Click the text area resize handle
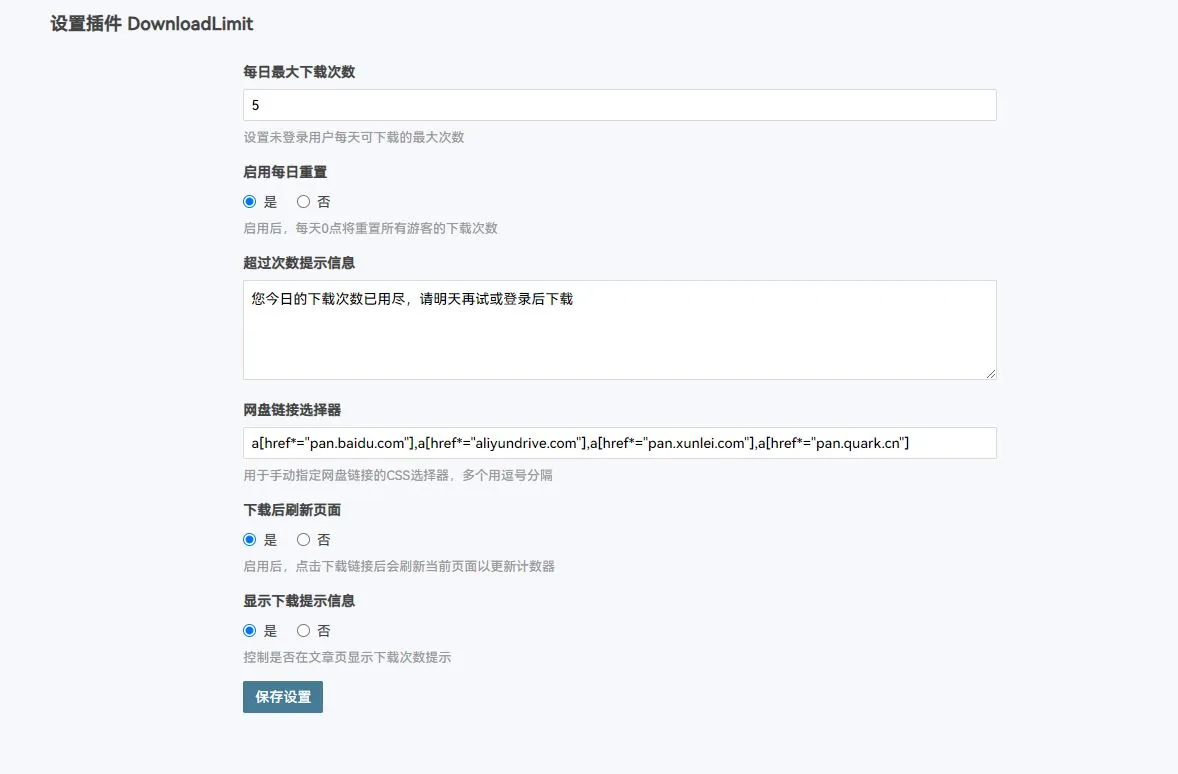Viewport: 1178px width, 774px height. click(x=990, y=373)
